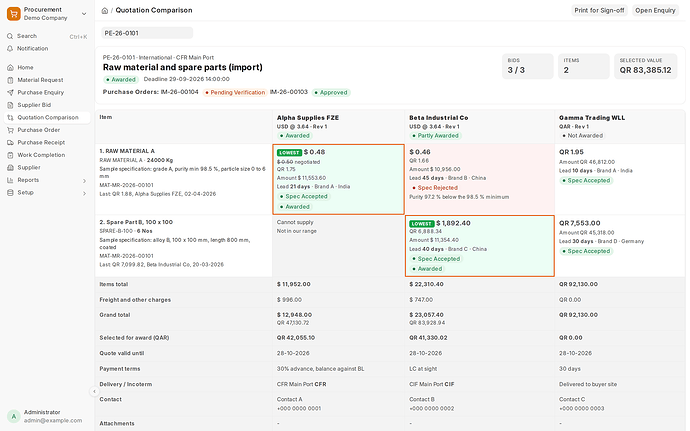The image size is (690, 431).
Task: Open purchase order IM-26-00104 link
Action: pyautogui.click(x=180, y=92)
